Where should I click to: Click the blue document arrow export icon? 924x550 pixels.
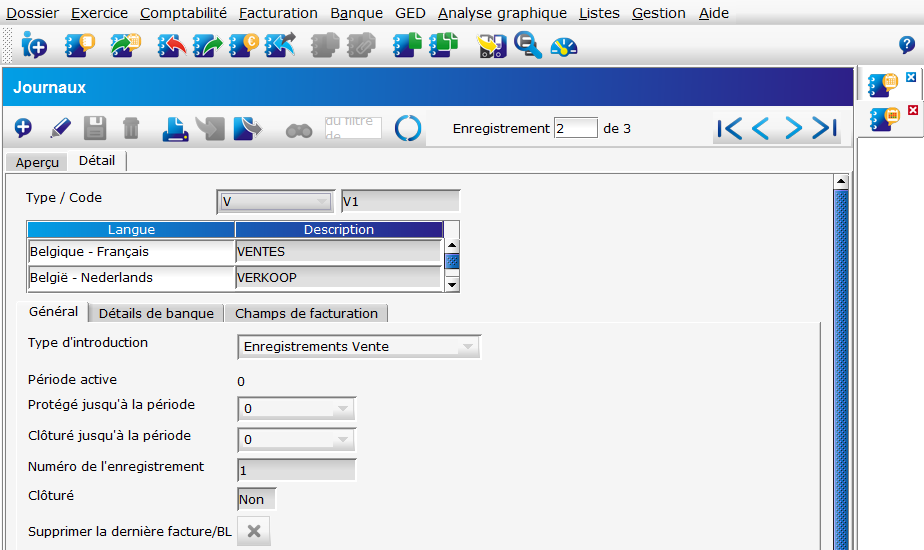point(248,129)
